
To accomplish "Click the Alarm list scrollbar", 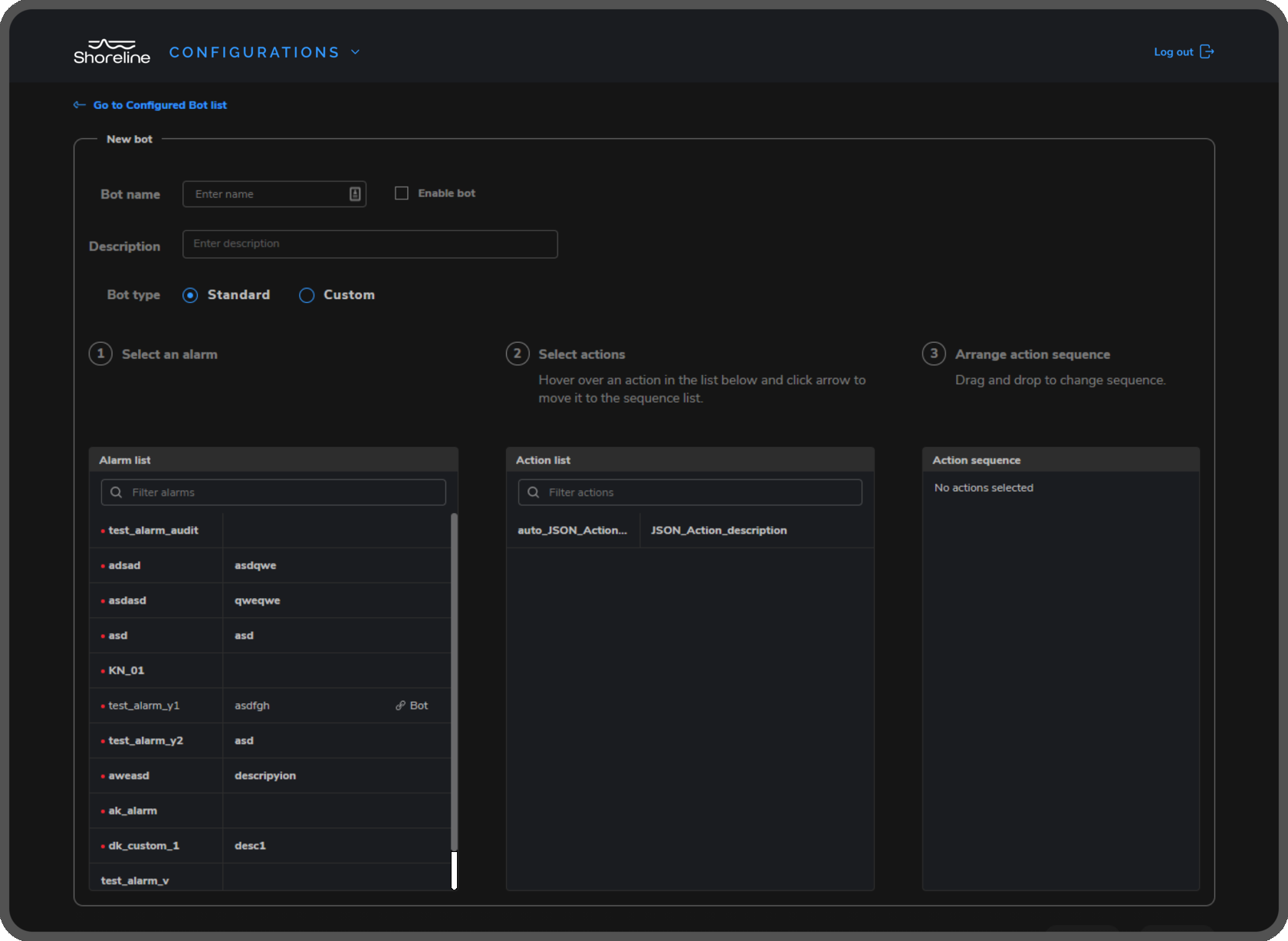I will click(454, 681).
